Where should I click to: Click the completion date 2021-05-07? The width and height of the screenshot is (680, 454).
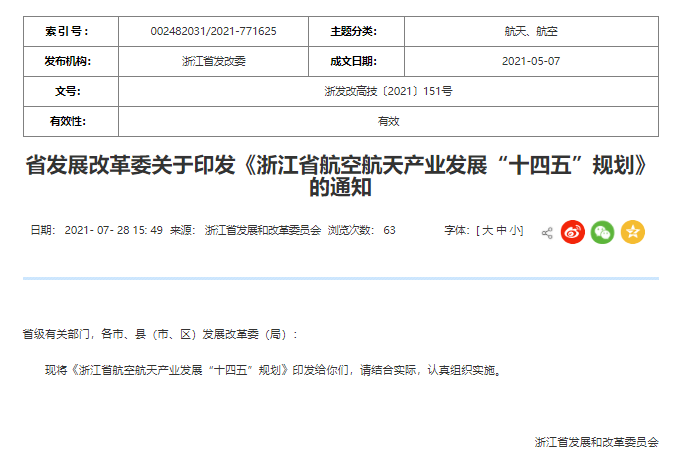[x=531, y=62]
